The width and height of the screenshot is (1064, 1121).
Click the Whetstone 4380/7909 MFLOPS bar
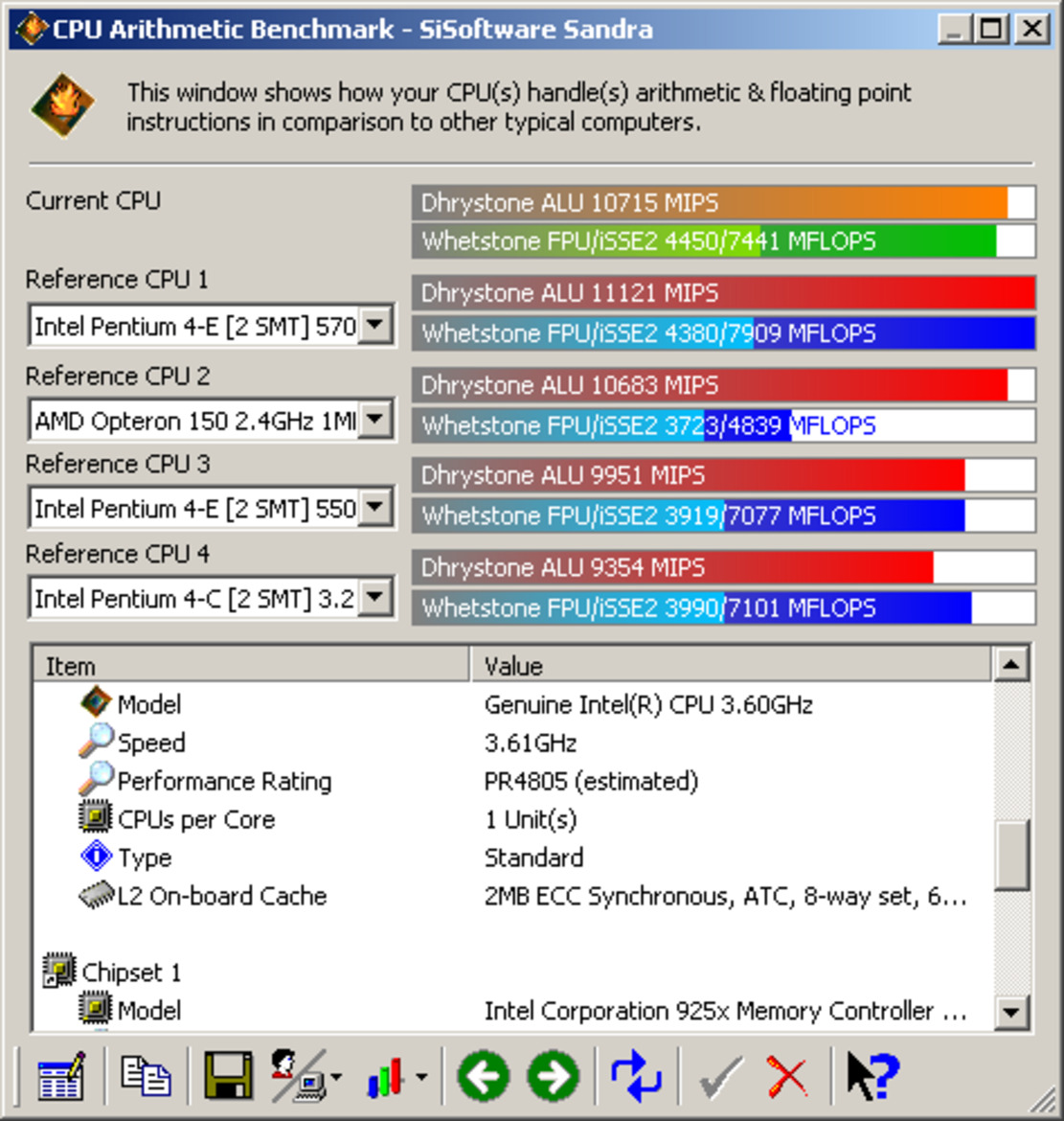[x=723, y=333]
